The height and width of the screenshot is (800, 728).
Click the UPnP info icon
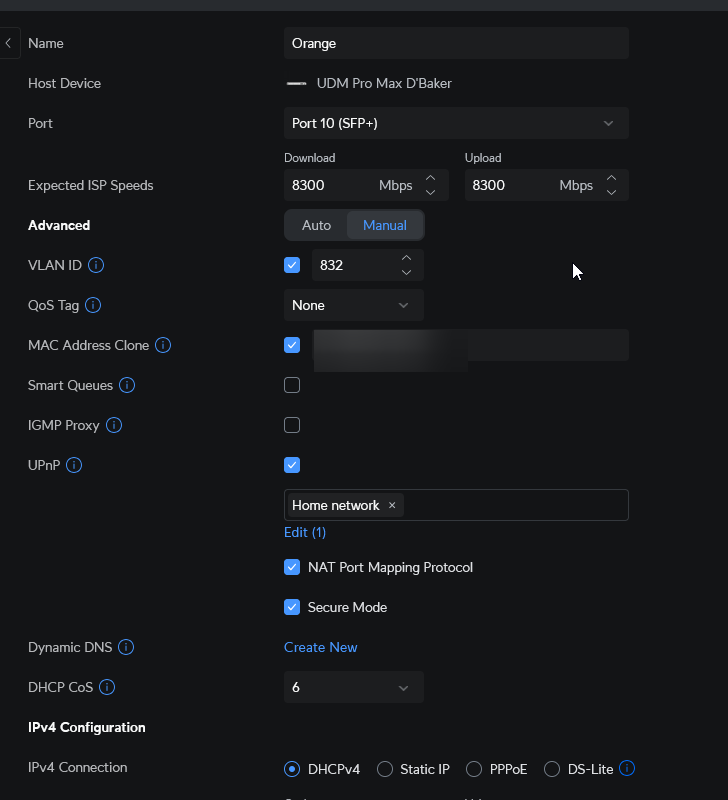coord(74,465)
